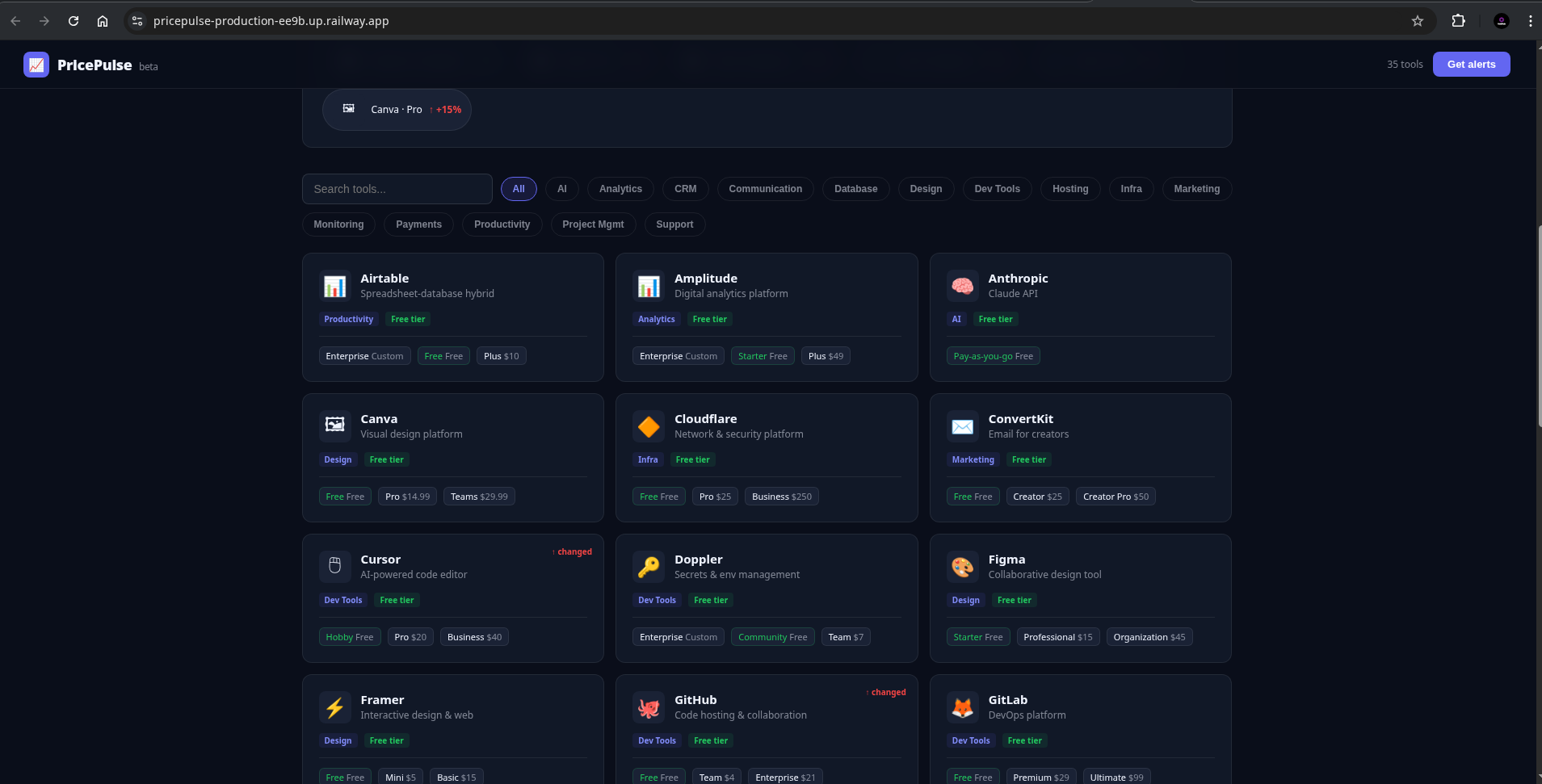Choose the Dev Tools filter pill
The height and width of the screenshot is (784, 1542).
coord(998,189)
